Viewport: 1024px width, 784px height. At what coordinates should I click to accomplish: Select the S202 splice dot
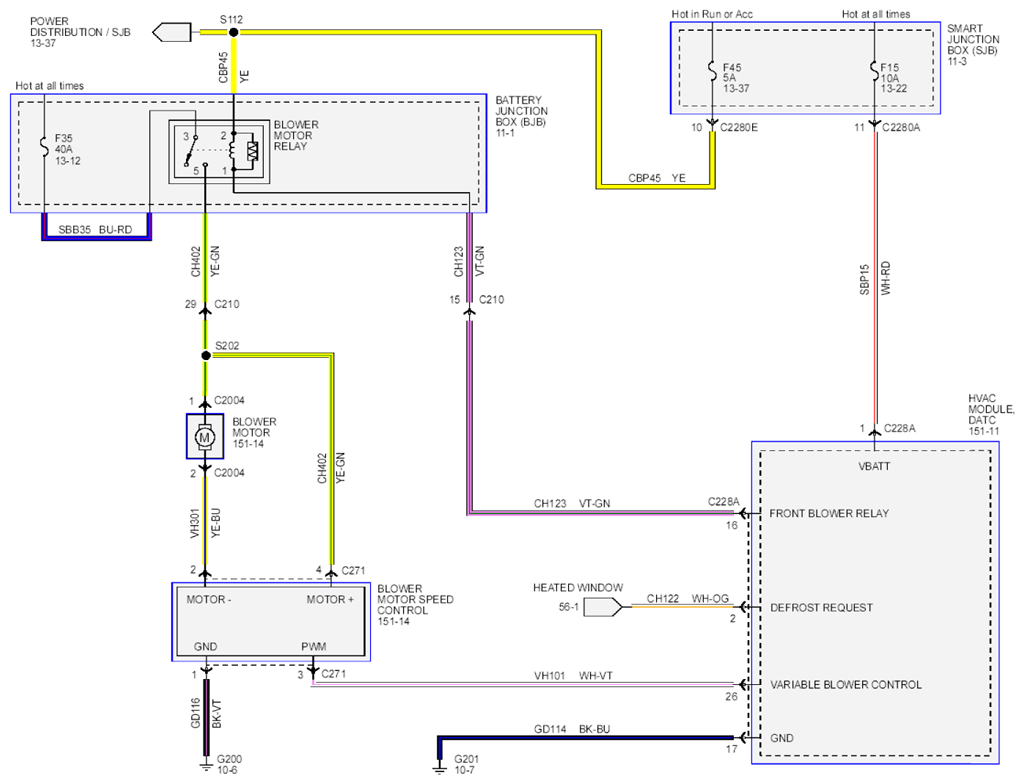206,355
